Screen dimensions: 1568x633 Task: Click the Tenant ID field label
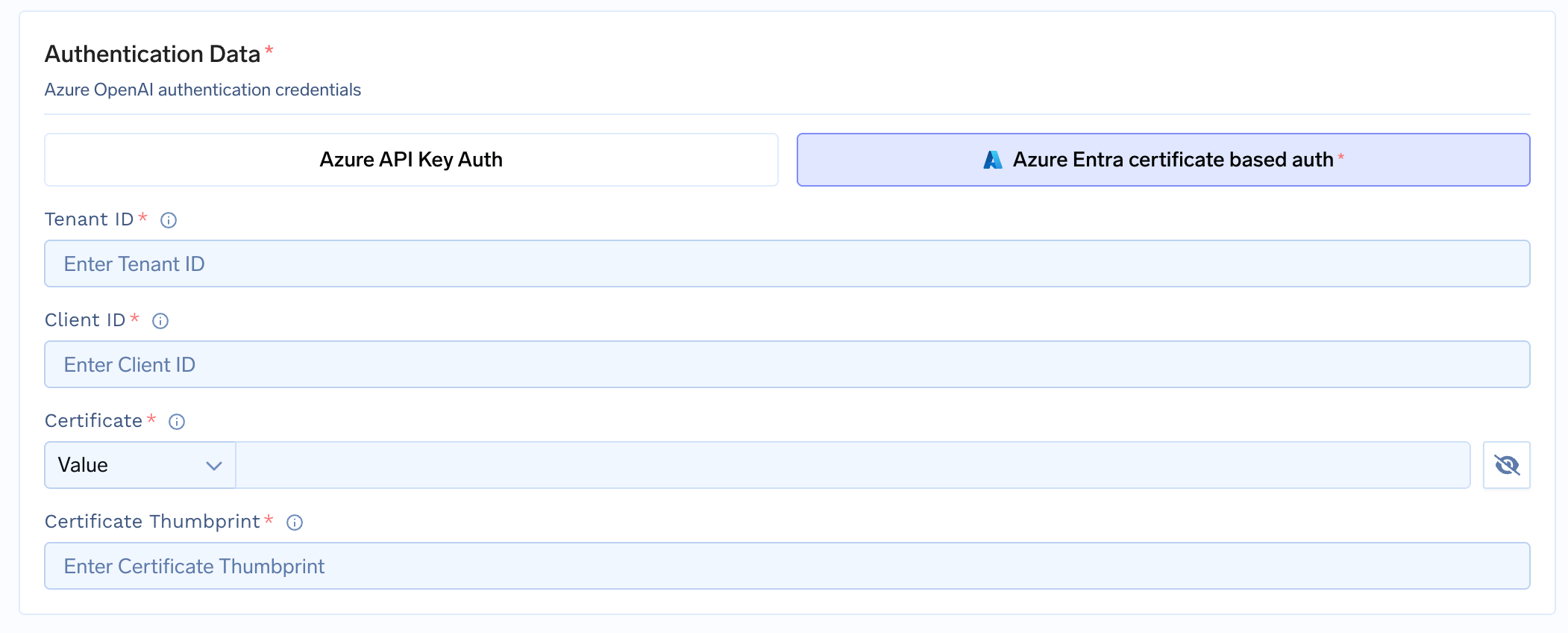pos(89,219)
